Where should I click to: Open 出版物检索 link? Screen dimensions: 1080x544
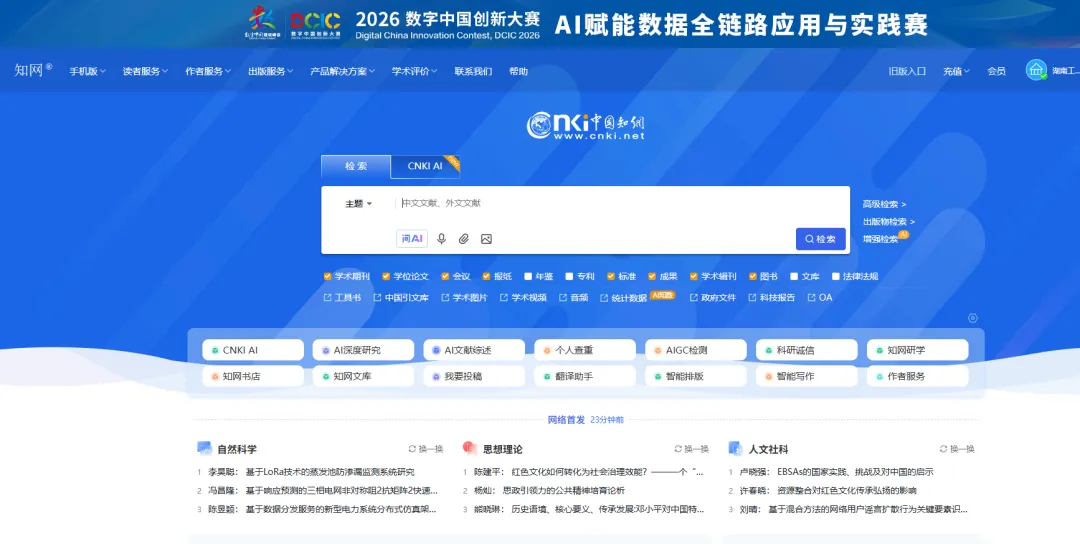[889, 222]
